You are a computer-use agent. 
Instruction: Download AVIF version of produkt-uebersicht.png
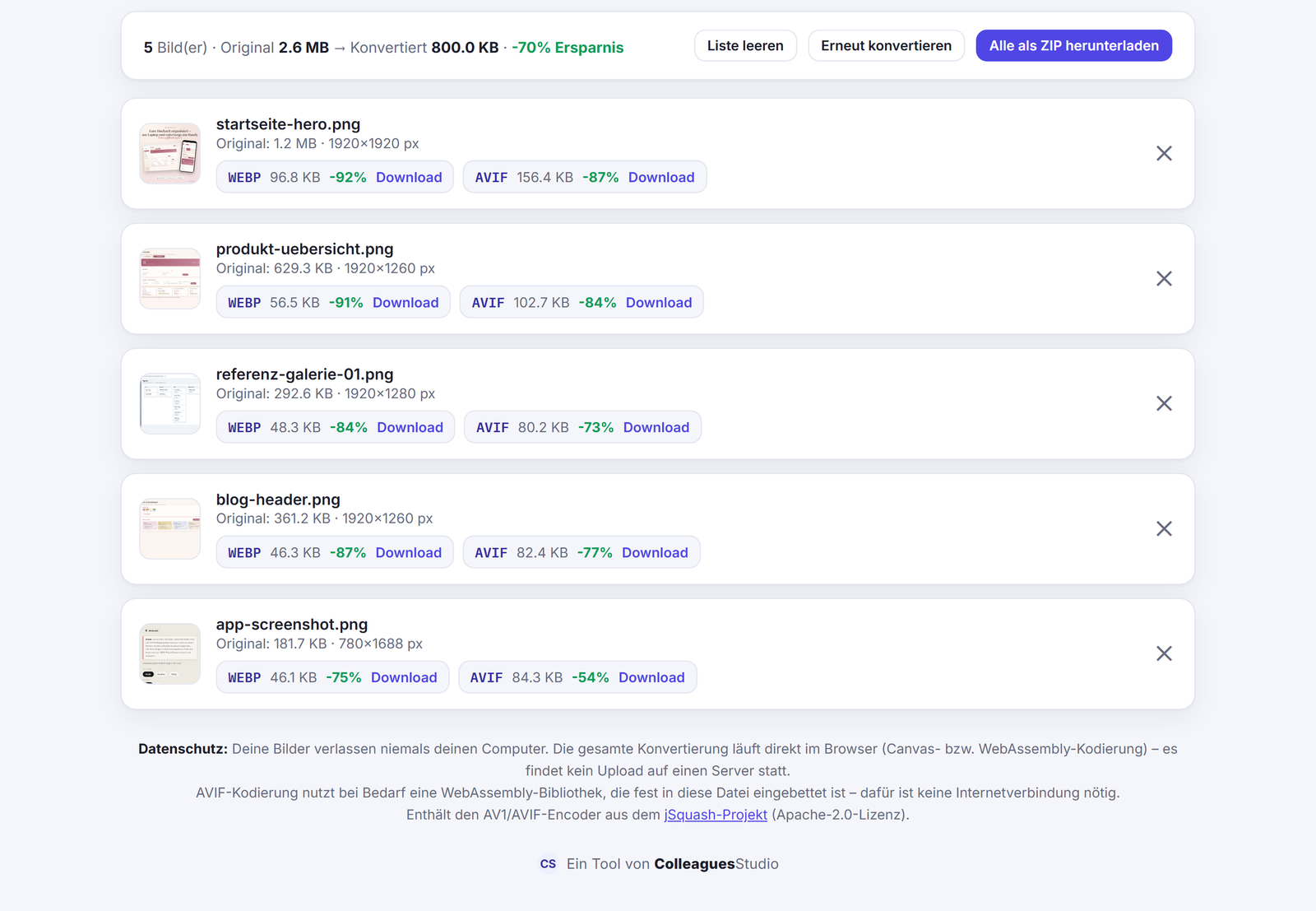659,302
